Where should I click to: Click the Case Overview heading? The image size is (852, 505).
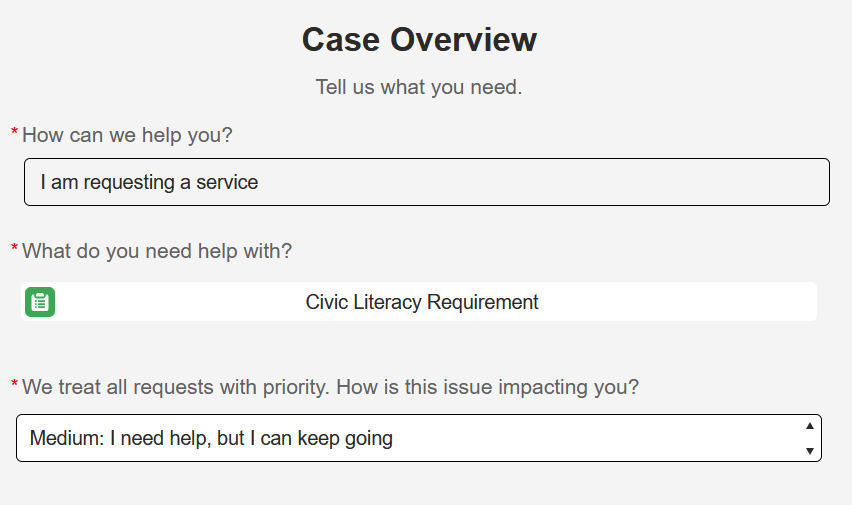[x=419, y=40]
